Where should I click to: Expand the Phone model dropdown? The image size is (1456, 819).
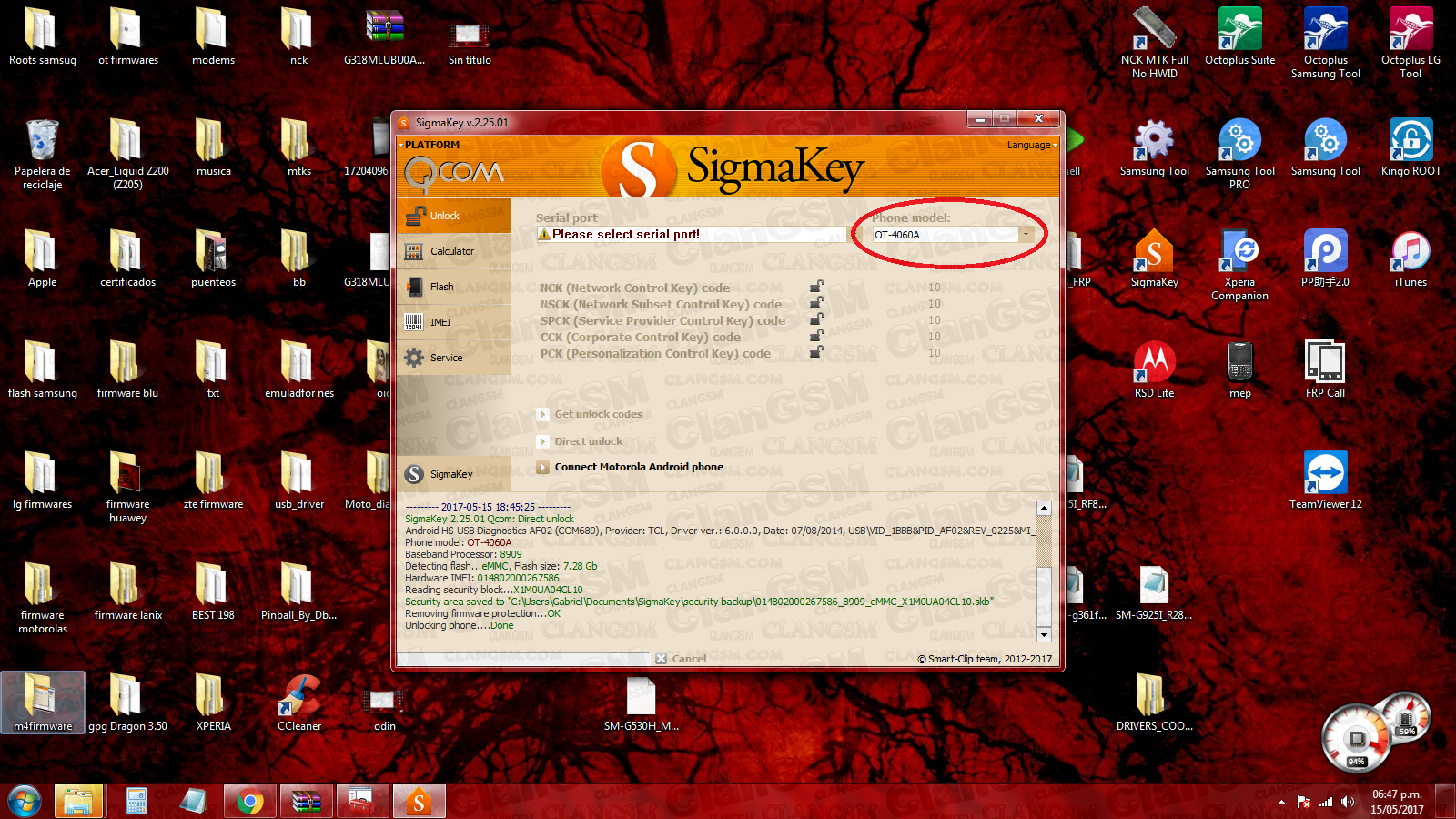point(1026,235)
